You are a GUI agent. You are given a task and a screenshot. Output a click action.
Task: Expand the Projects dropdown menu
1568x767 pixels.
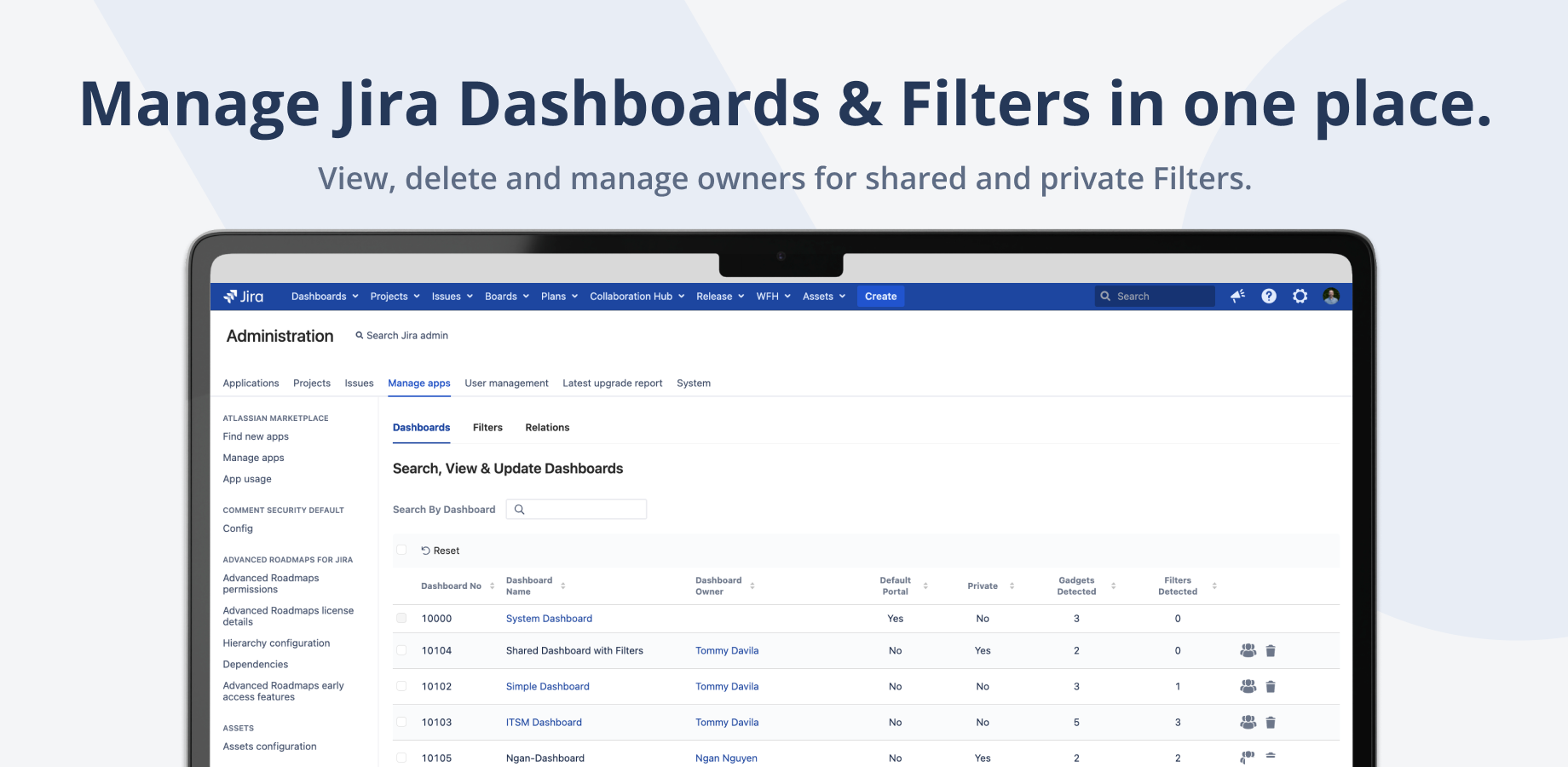395,297
